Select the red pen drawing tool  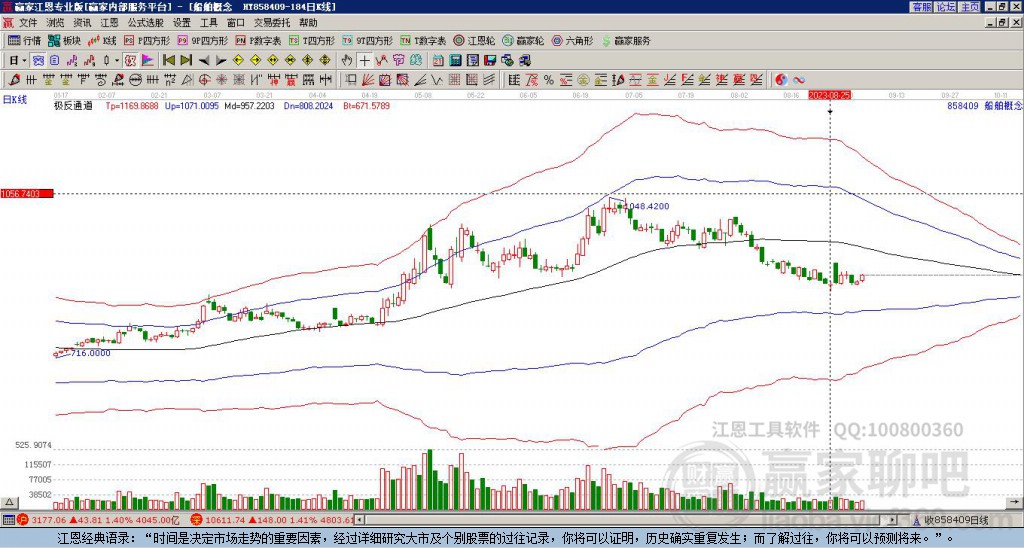(x=12, y=80)
